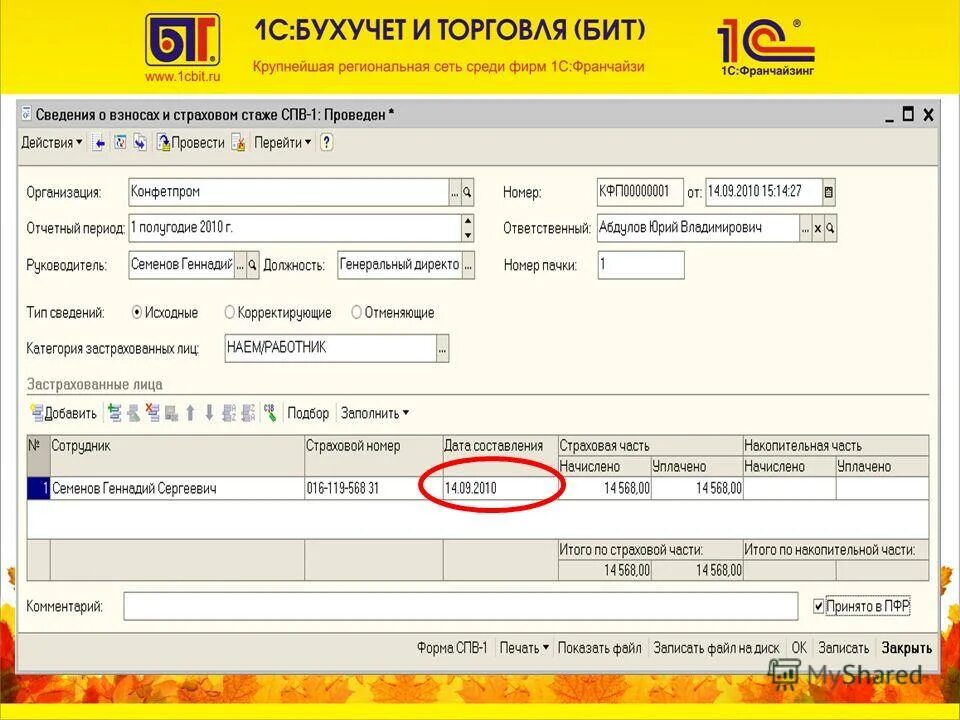Click the Отчетный период field 1 полугодие 2010 г.
The image size is (960, 720).
pos(294,228)
